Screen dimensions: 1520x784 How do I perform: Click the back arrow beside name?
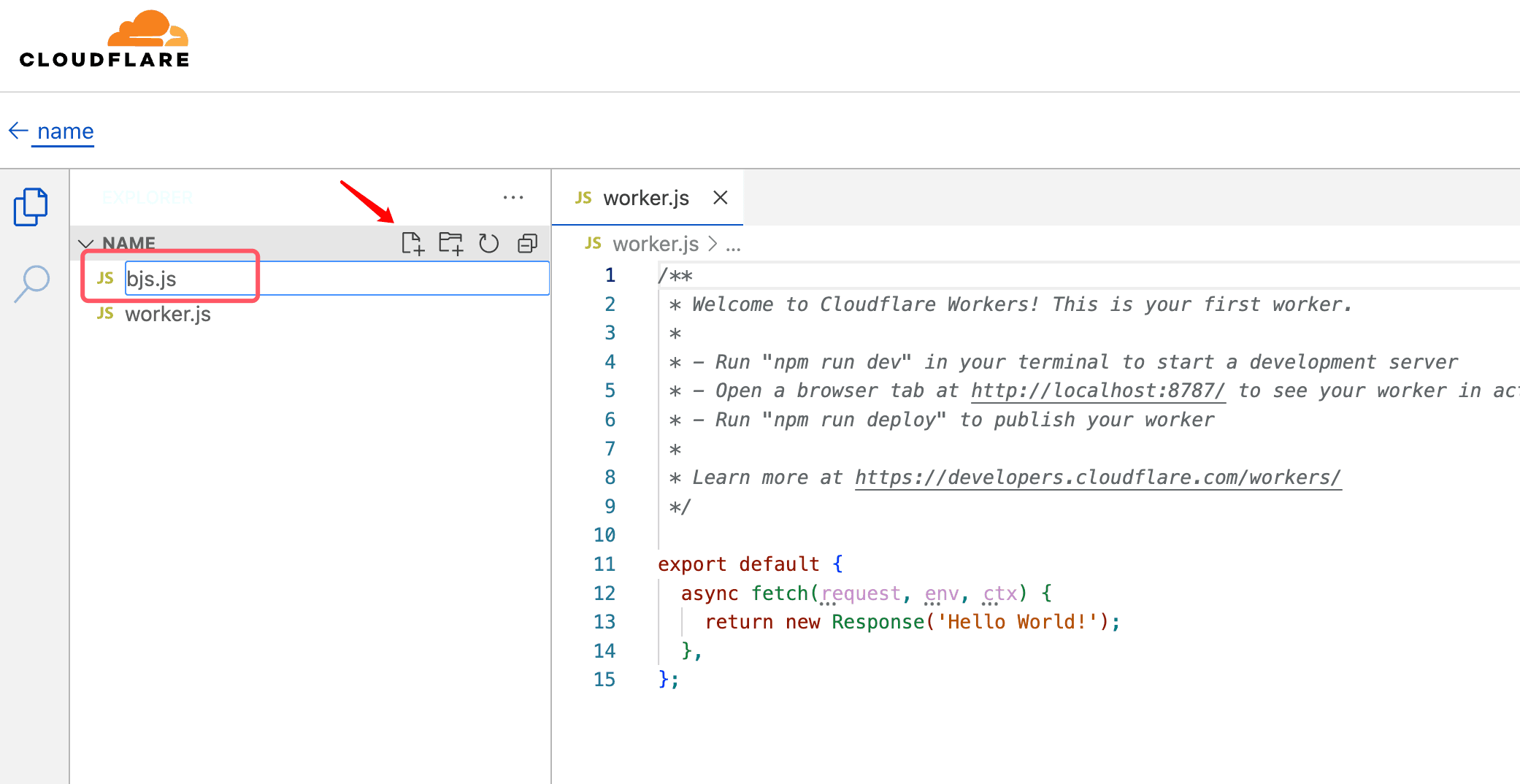pyautogui.click(x=18, y=131)
